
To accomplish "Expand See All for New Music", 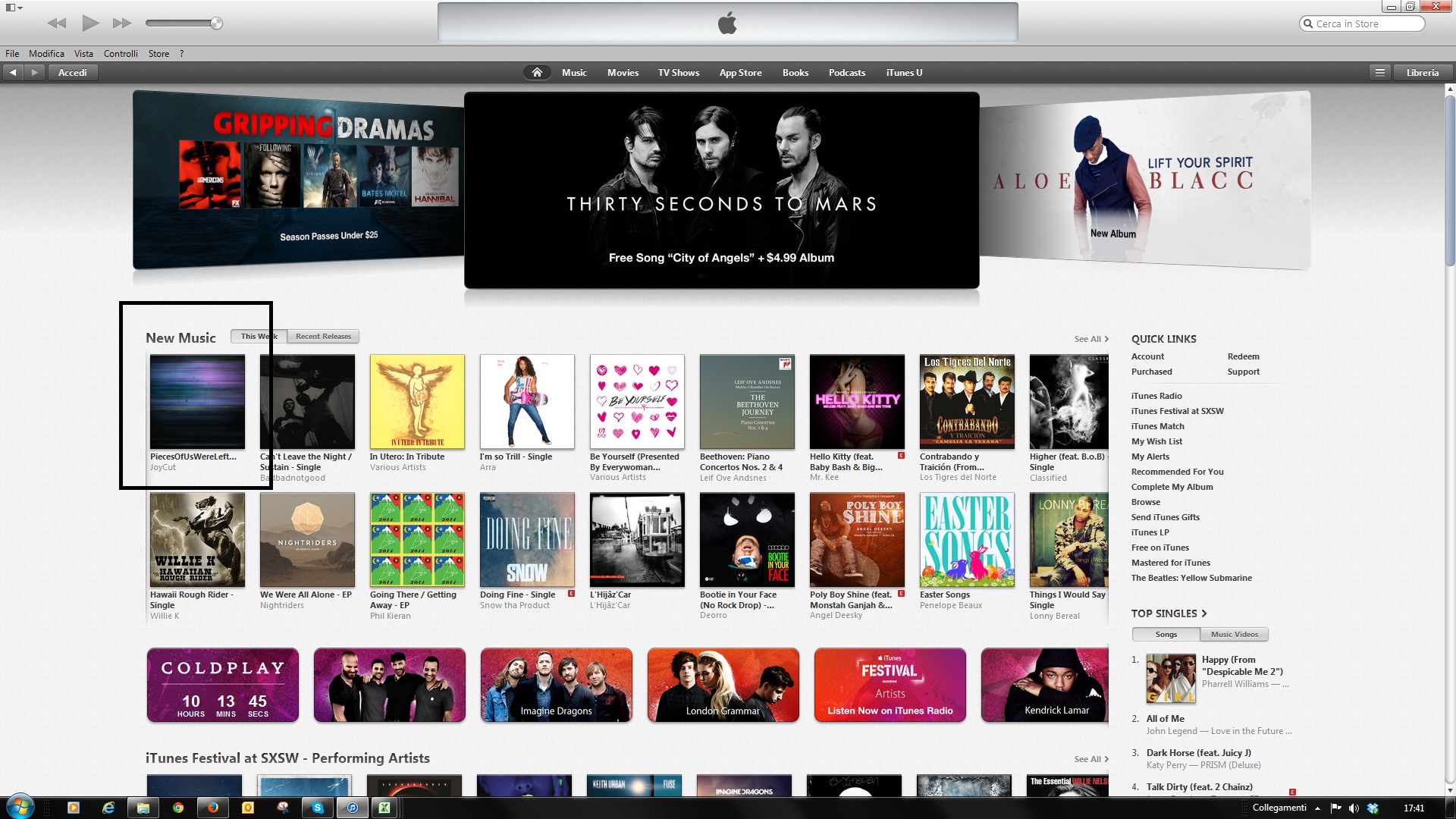I will (1090, 339).
